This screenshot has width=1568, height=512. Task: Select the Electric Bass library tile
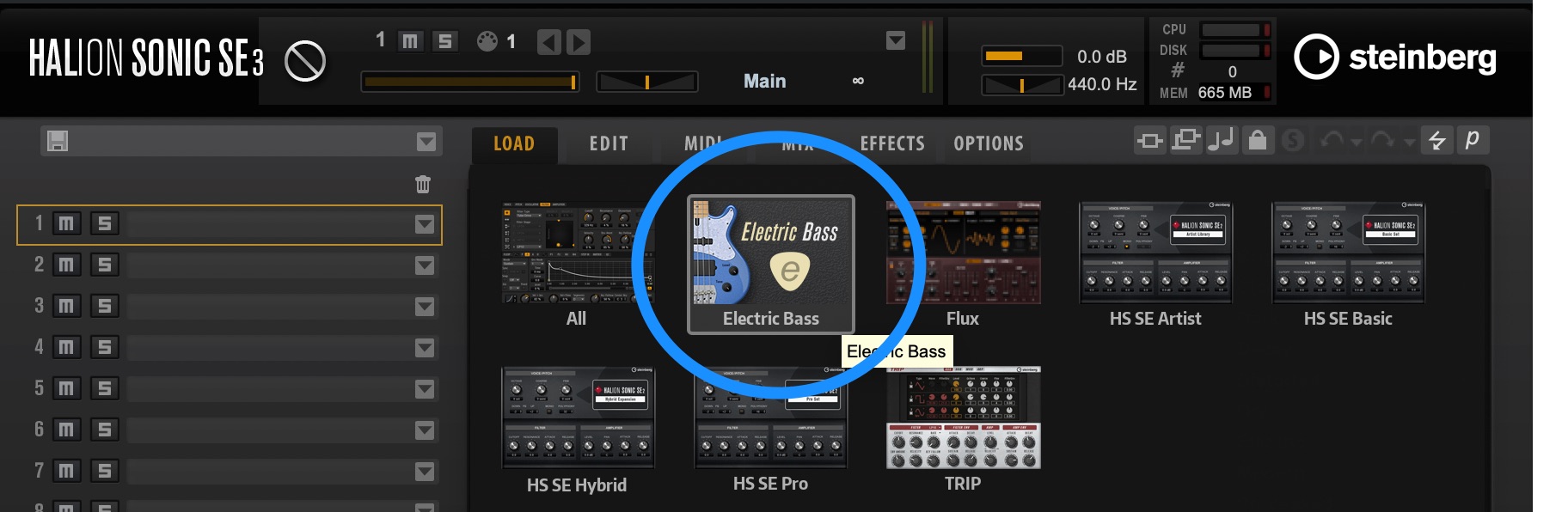coord(771,265)
